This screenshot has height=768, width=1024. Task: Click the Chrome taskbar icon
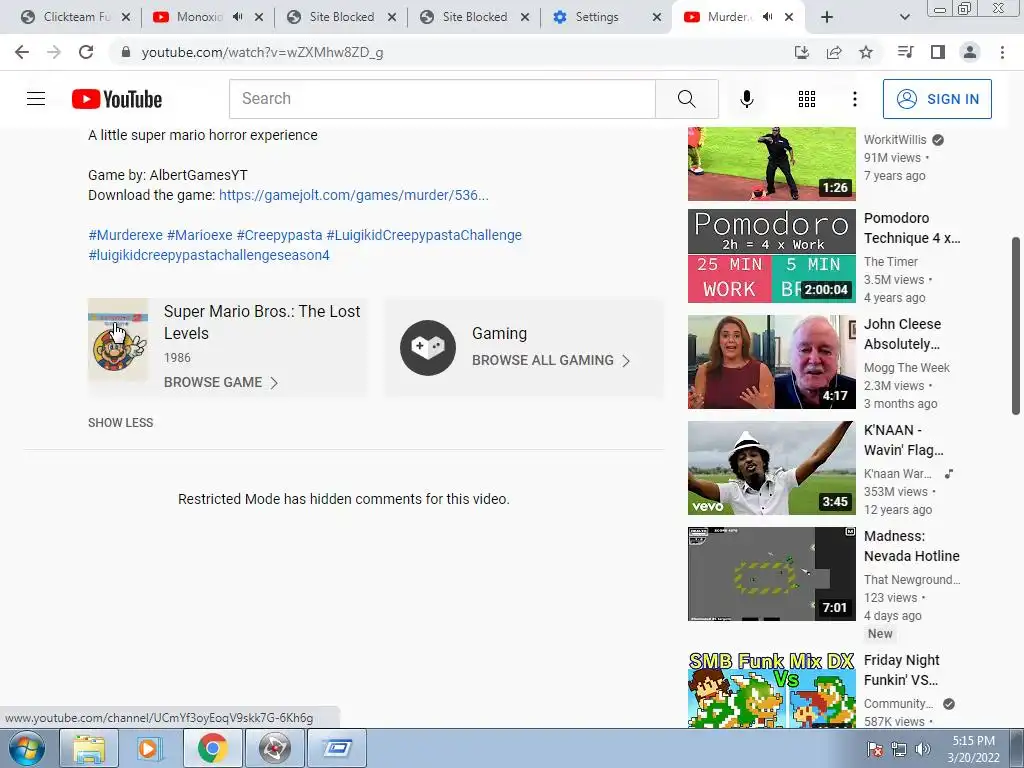[x=212, y=748]
